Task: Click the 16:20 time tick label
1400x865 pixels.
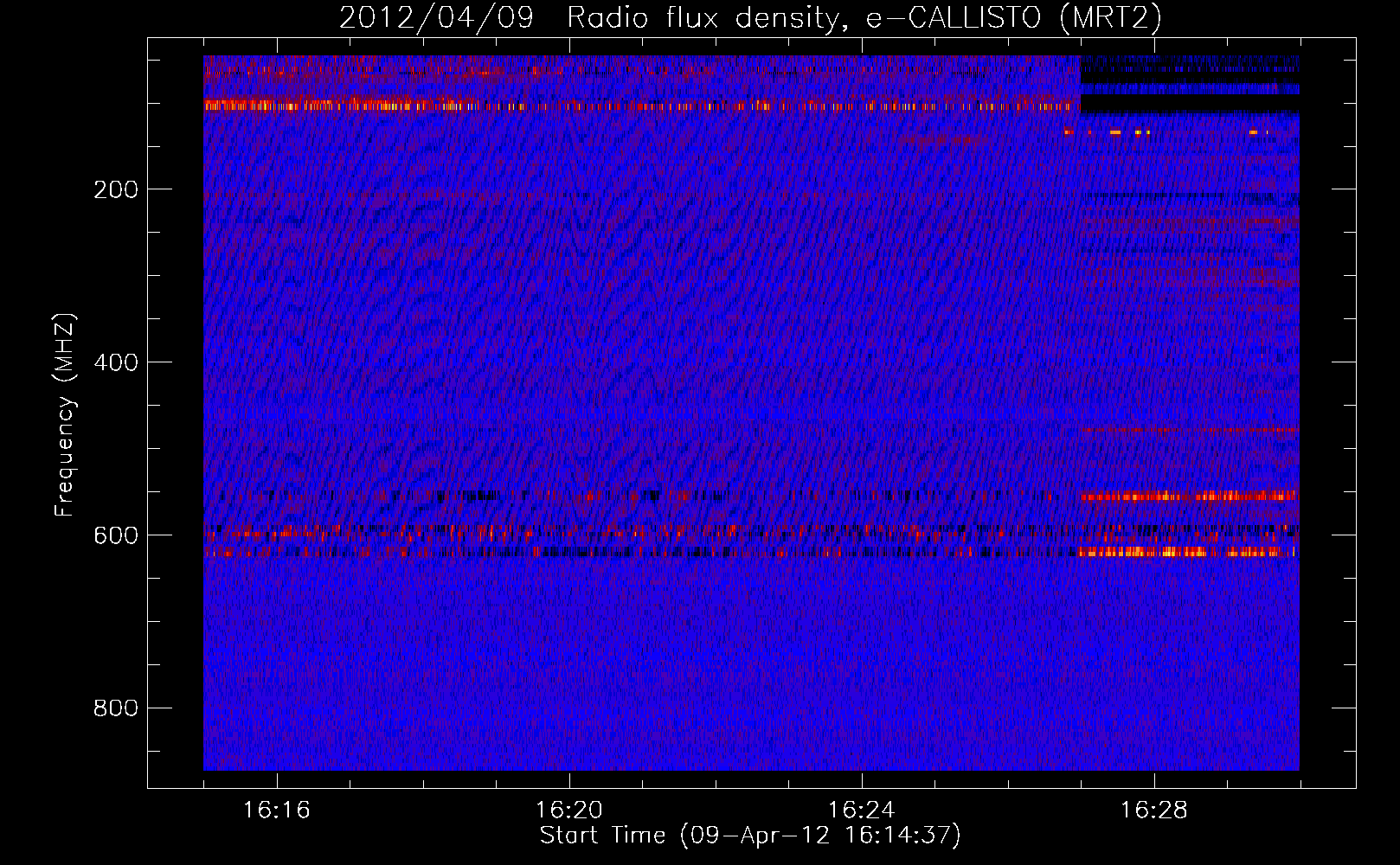Action: point(569,811)
